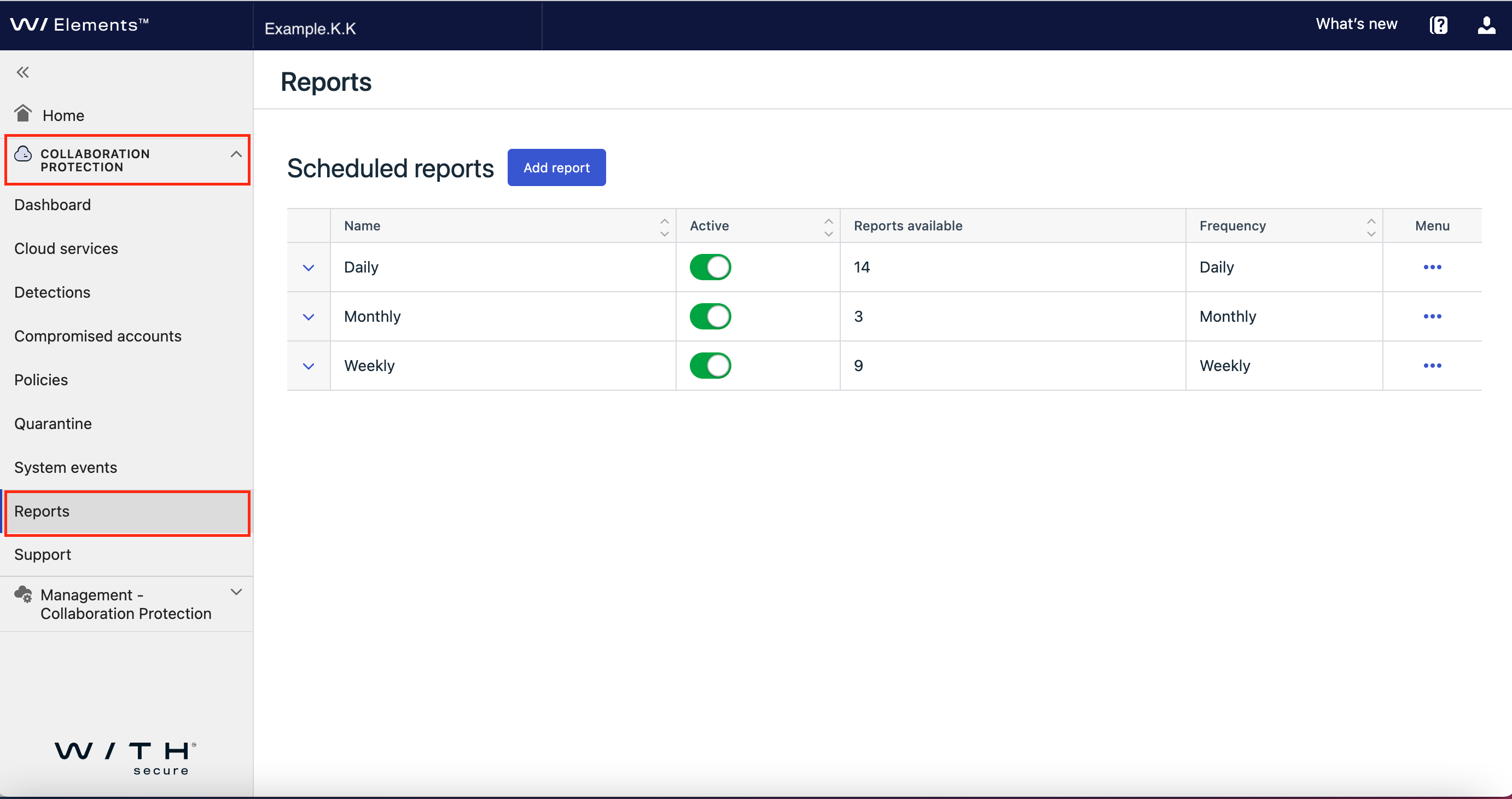The image size is (1512, 799).
Task: Select Reports in the sidebar
Action: (126, 511)
